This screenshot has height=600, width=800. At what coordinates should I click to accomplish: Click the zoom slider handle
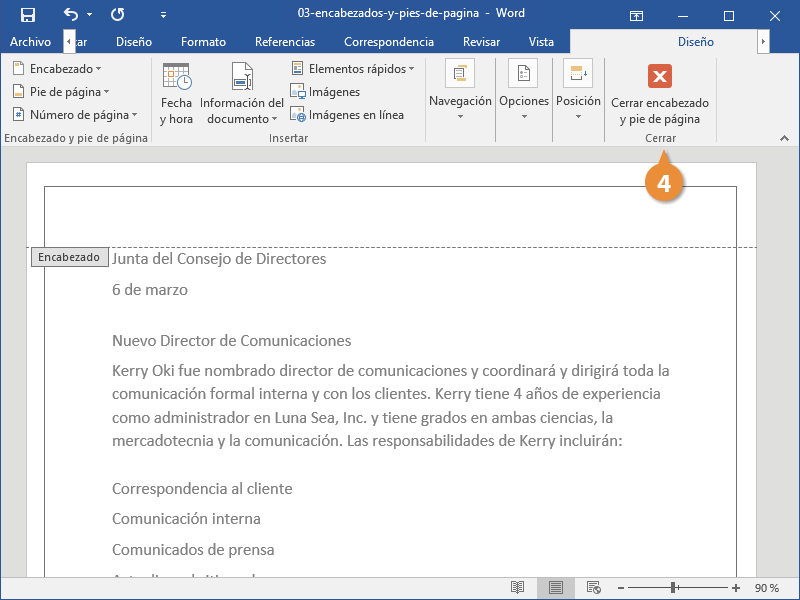(675, 587)
